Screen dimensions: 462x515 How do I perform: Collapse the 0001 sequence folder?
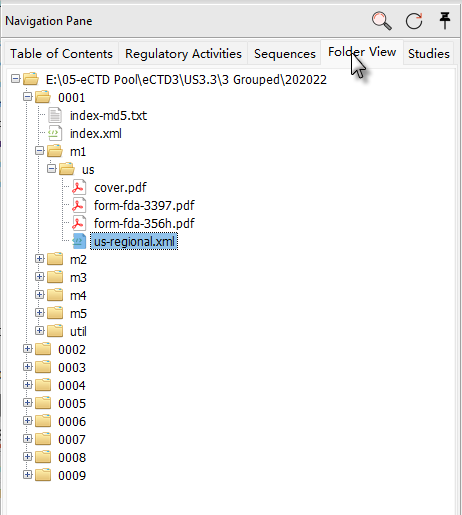point(28,97)
